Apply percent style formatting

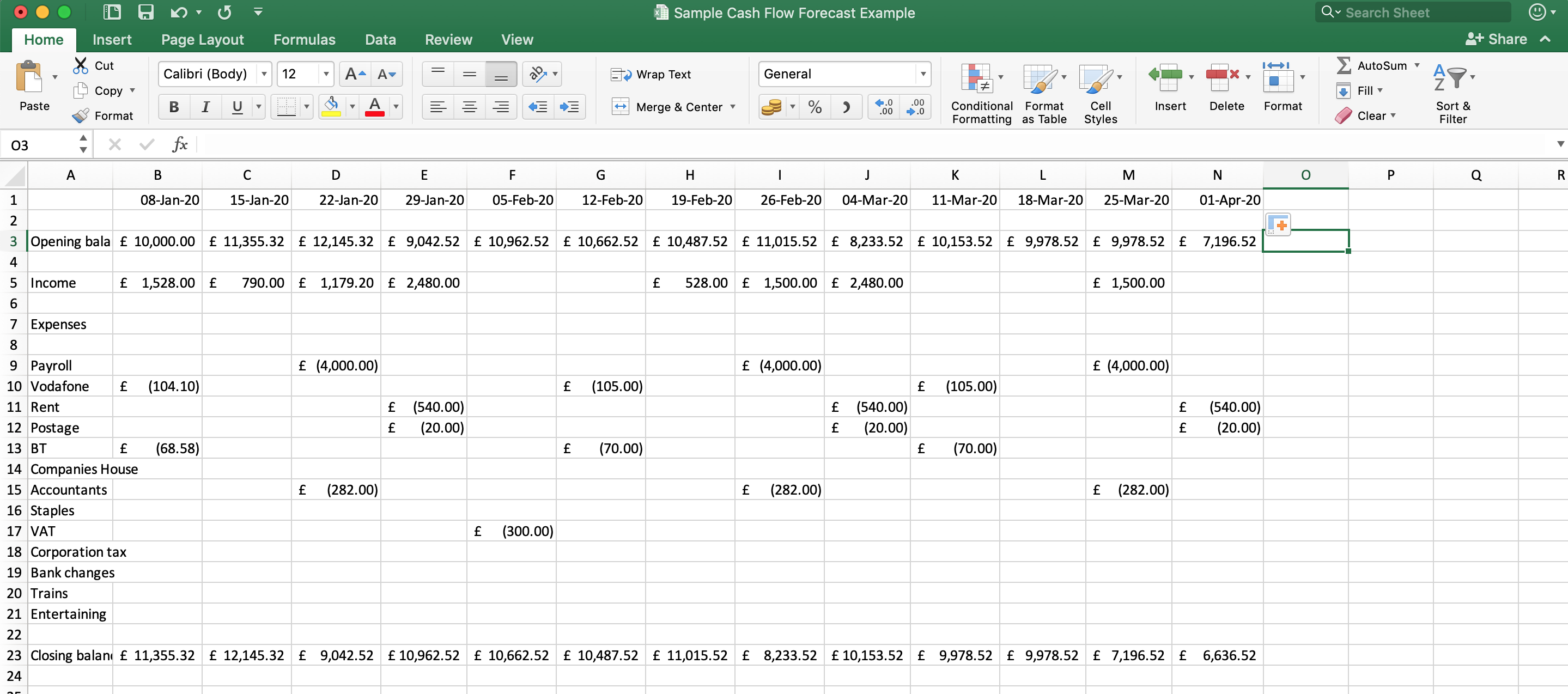click(816, 107)
